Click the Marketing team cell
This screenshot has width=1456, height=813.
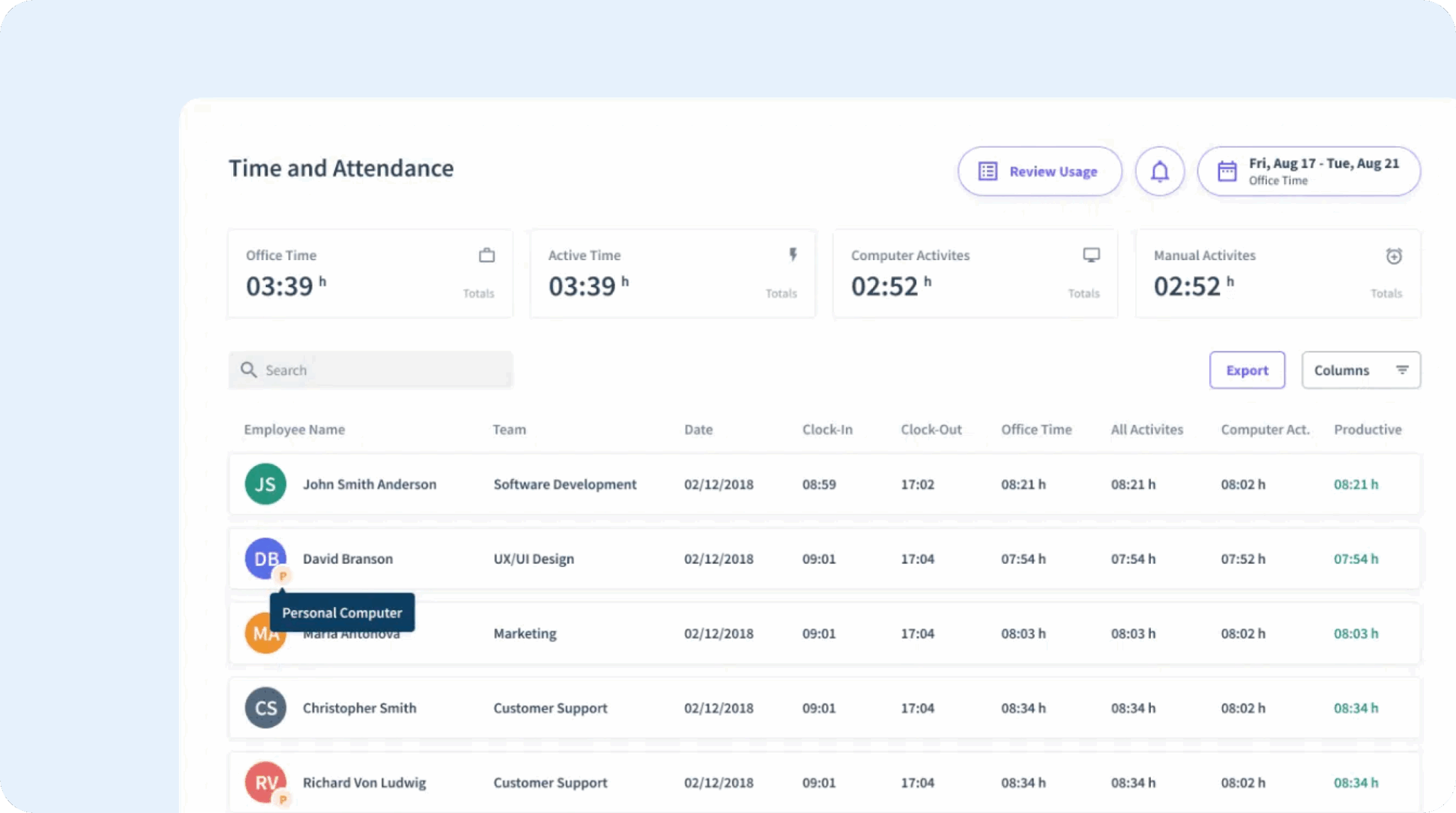pyautogui.click(x=525, y=633)
